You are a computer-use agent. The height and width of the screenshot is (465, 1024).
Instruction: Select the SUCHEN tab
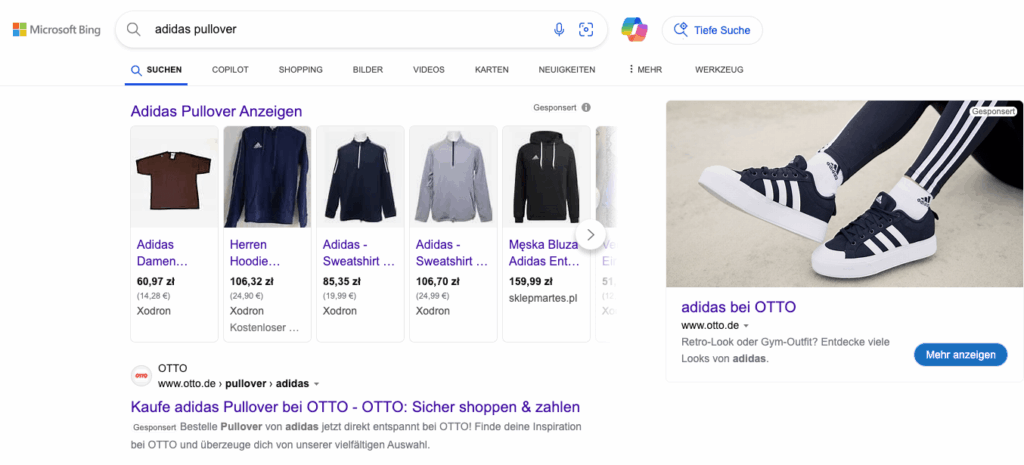(x=157, y=70)
